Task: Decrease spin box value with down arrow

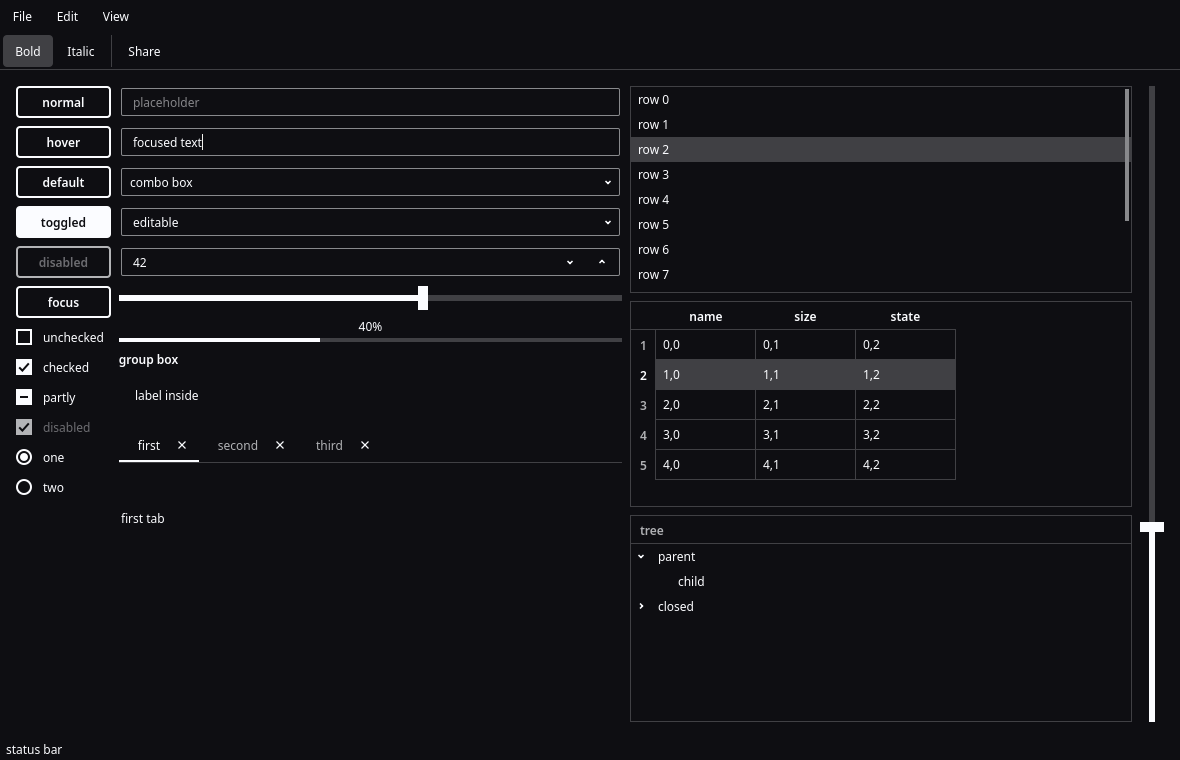Action: (570, 262)
